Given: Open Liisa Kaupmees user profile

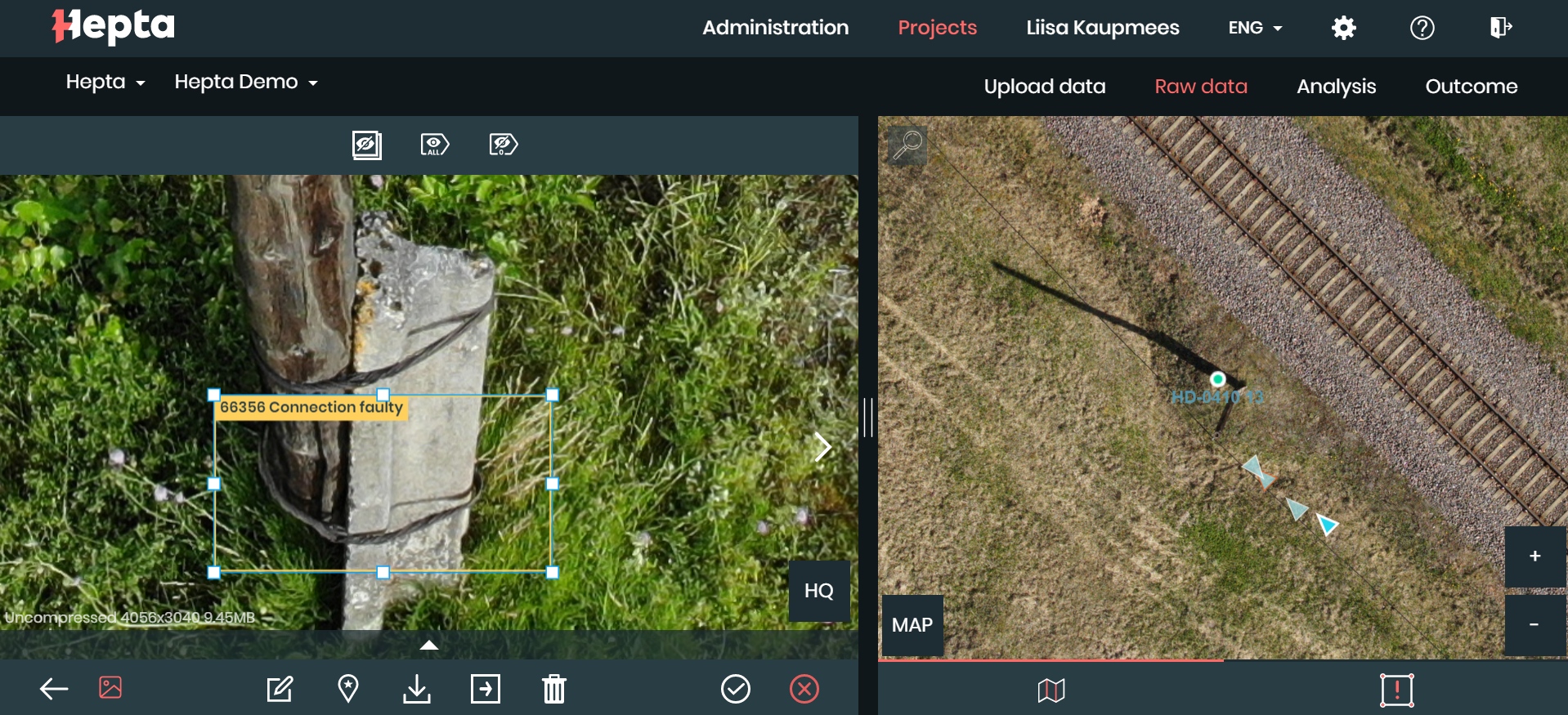Looking at the screenshot, I should (x=1103, y=28).
